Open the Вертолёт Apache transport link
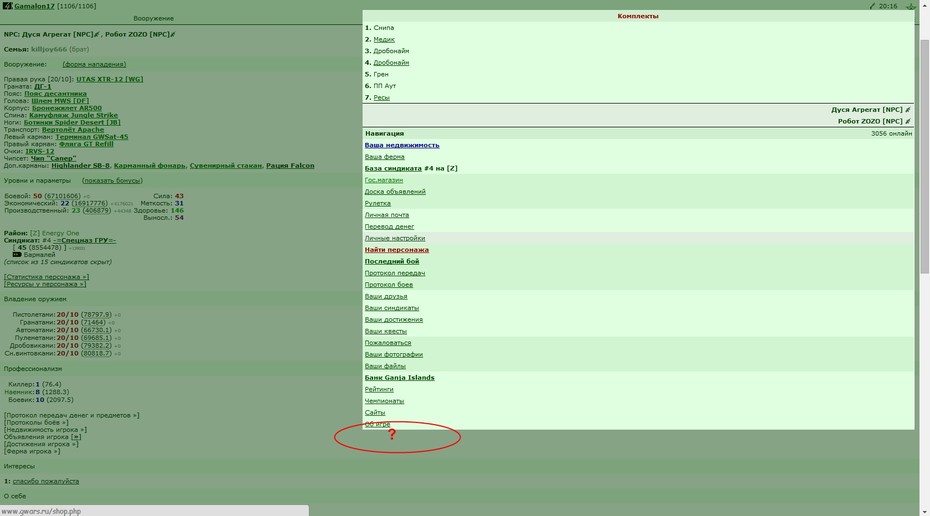This screenshot has width=930, height=516. point(73,129)
